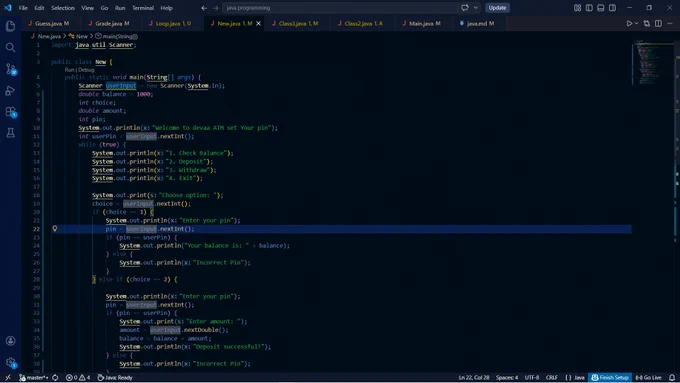Open Customize Layout icon

tap(578, 8)
